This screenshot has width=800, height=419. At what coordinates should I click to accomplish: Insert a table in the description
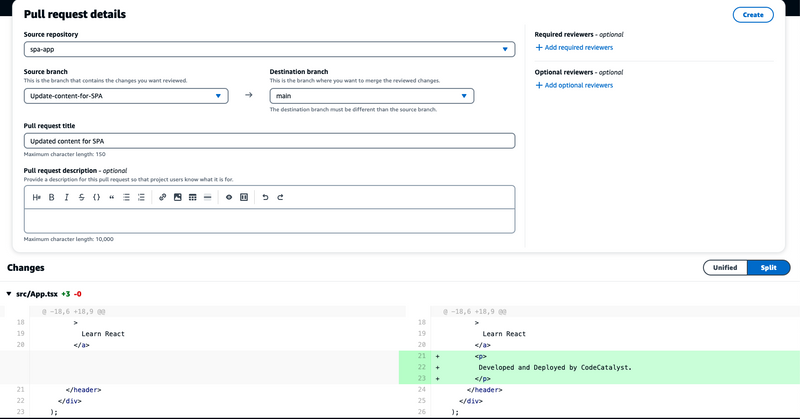[x=192, y=198]
